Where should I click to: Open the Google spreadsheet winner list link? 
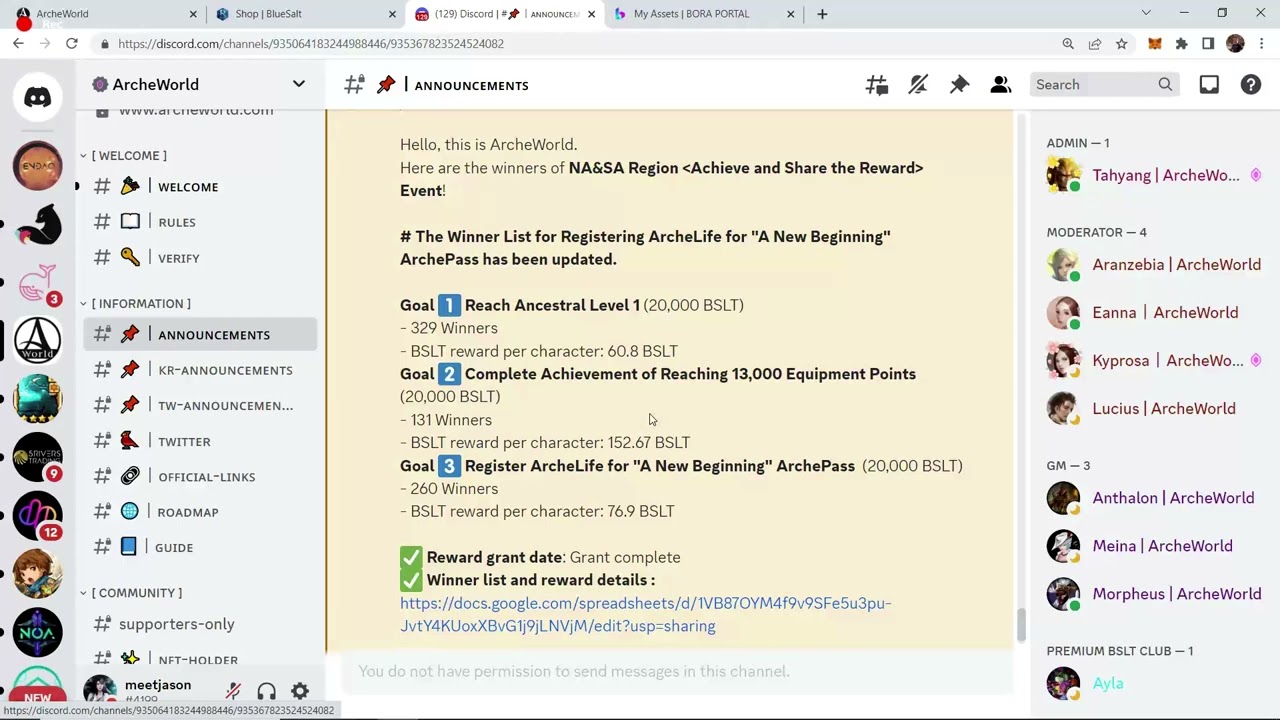point(645,614)
